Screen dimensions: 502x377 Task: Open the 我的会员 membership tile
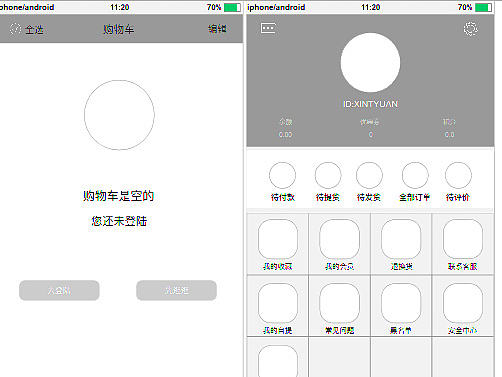point(339,244)
